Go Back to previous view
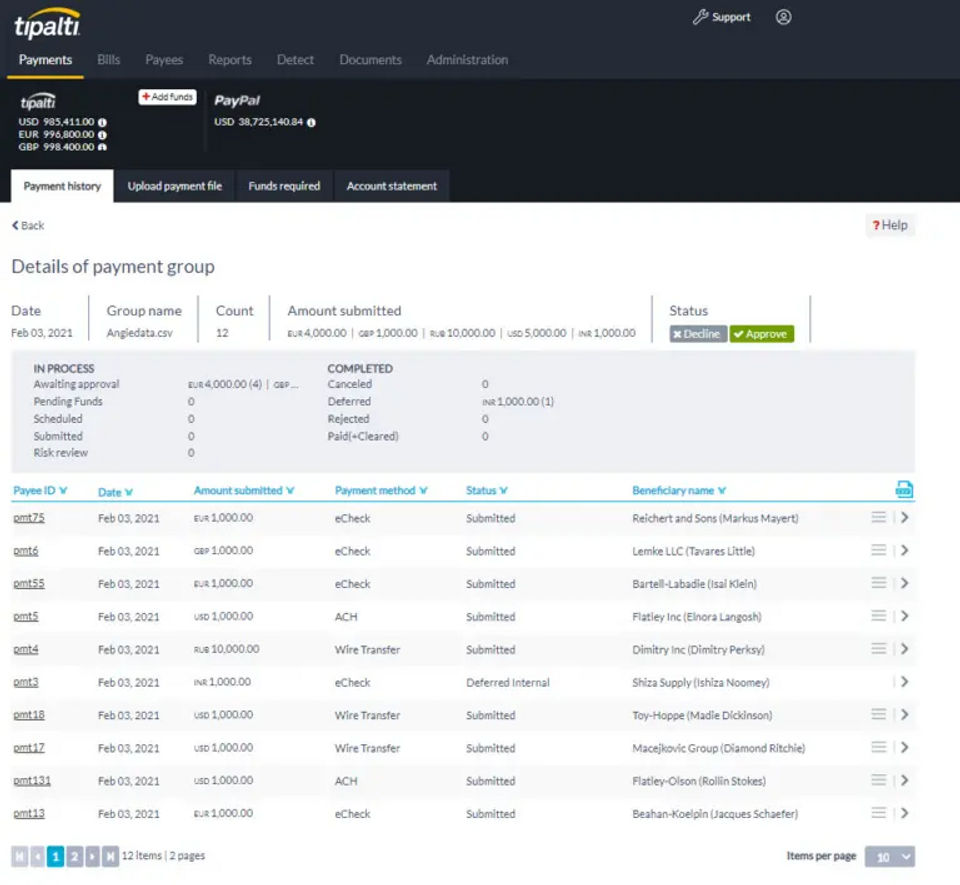 tap(28, 225)
